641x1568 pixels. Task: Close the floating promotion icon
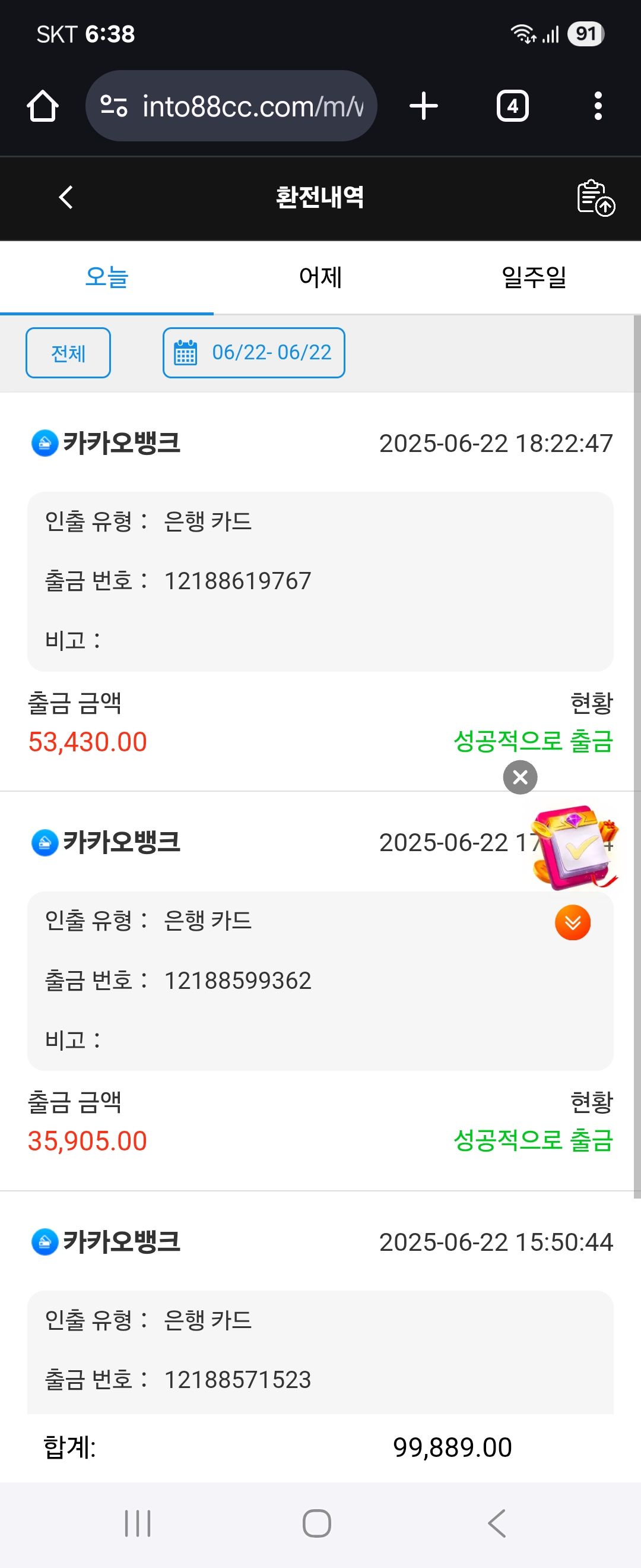520,777
